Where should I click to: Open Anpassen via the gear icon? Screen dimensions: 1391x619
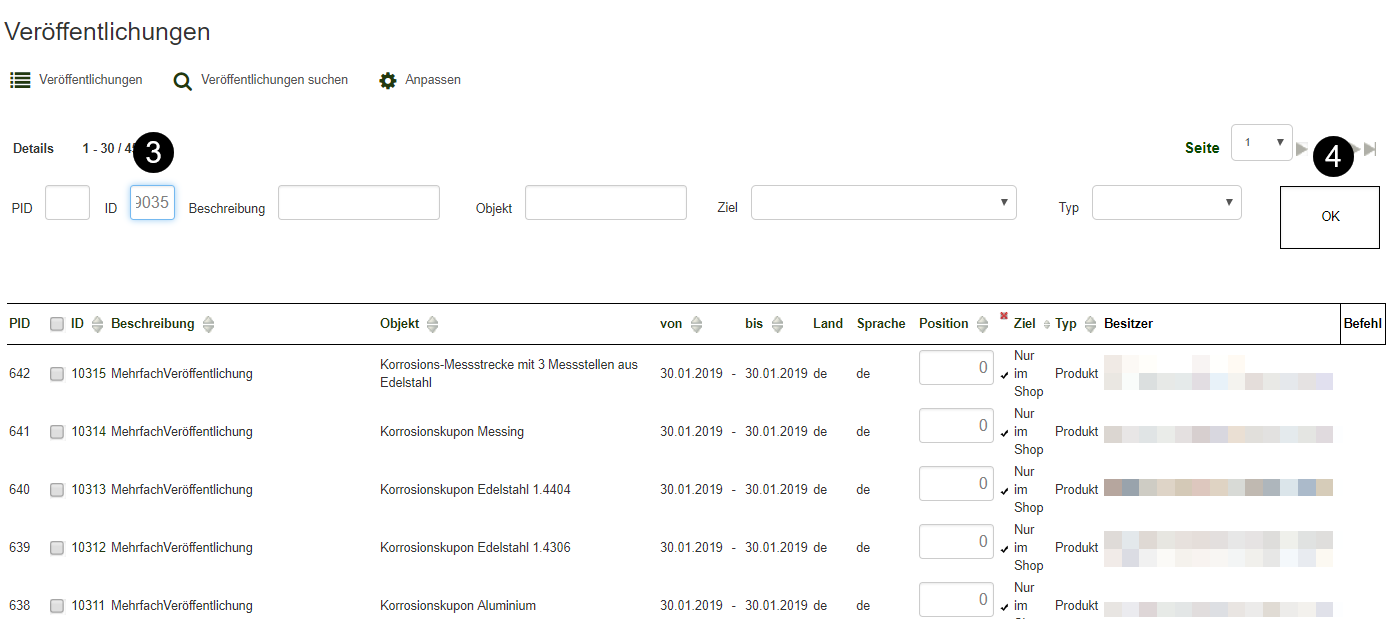pyautogui.click(x=388, y=81)
